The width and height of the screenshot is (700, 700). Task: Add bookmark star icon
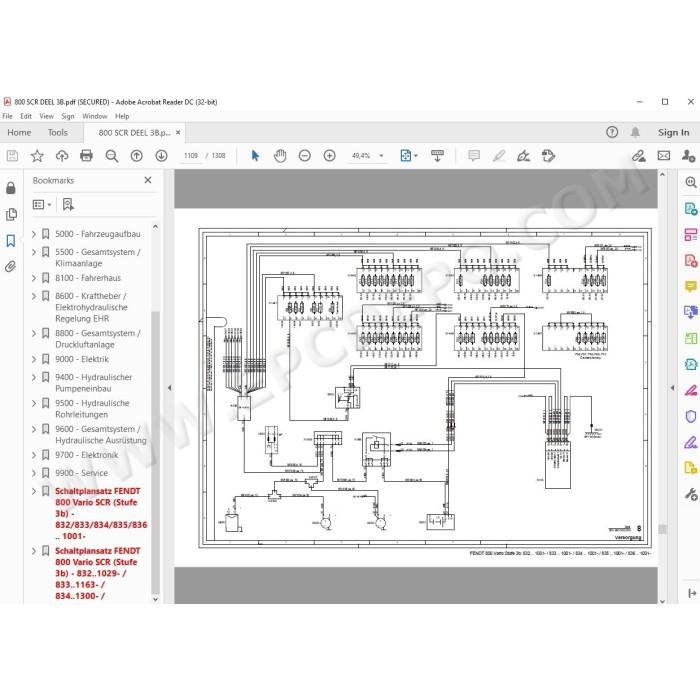(37, 155)
